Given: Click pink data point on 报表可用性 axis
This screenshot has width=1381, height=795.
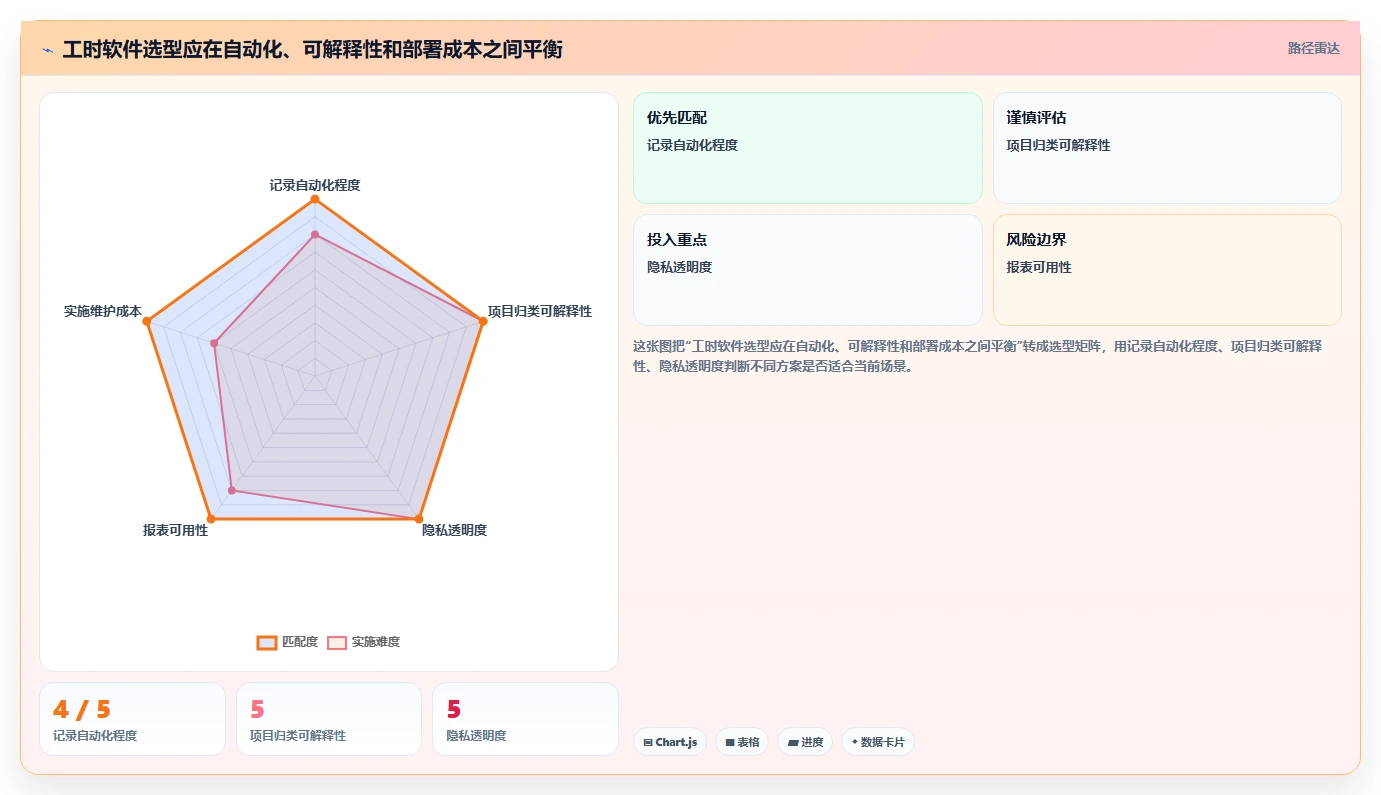Looking at the screenshot, I should pyautogui.click(x=232, y=490).
